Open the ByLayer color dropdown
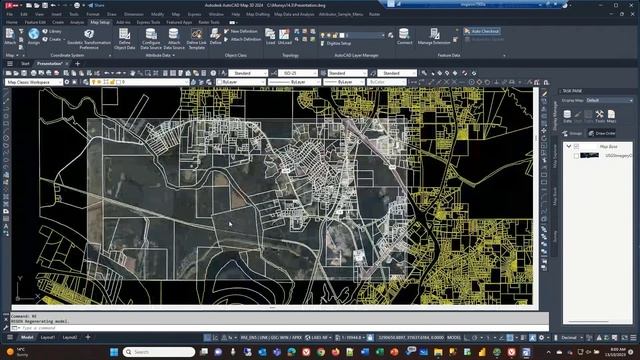This screenshot has width=640, height=360. pos(241,82)
